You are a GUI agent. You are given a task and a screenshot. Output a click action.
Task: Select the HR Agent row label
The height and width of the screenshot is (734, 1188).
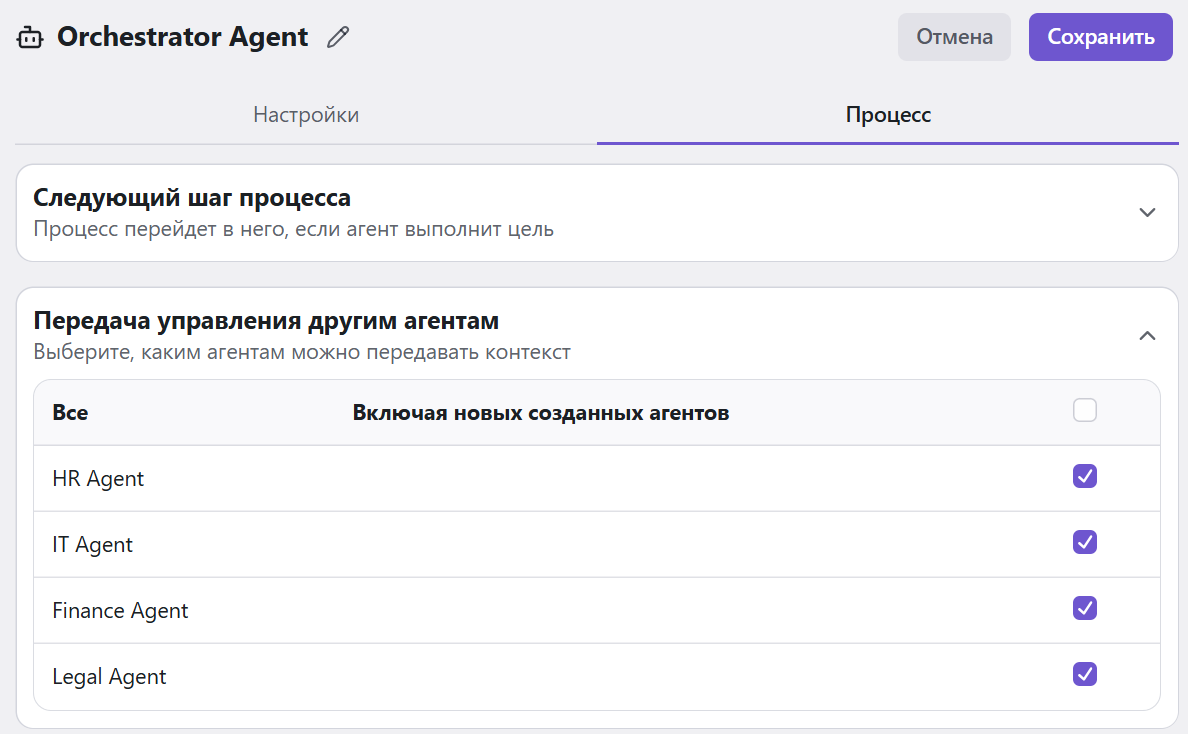[98, 479]
